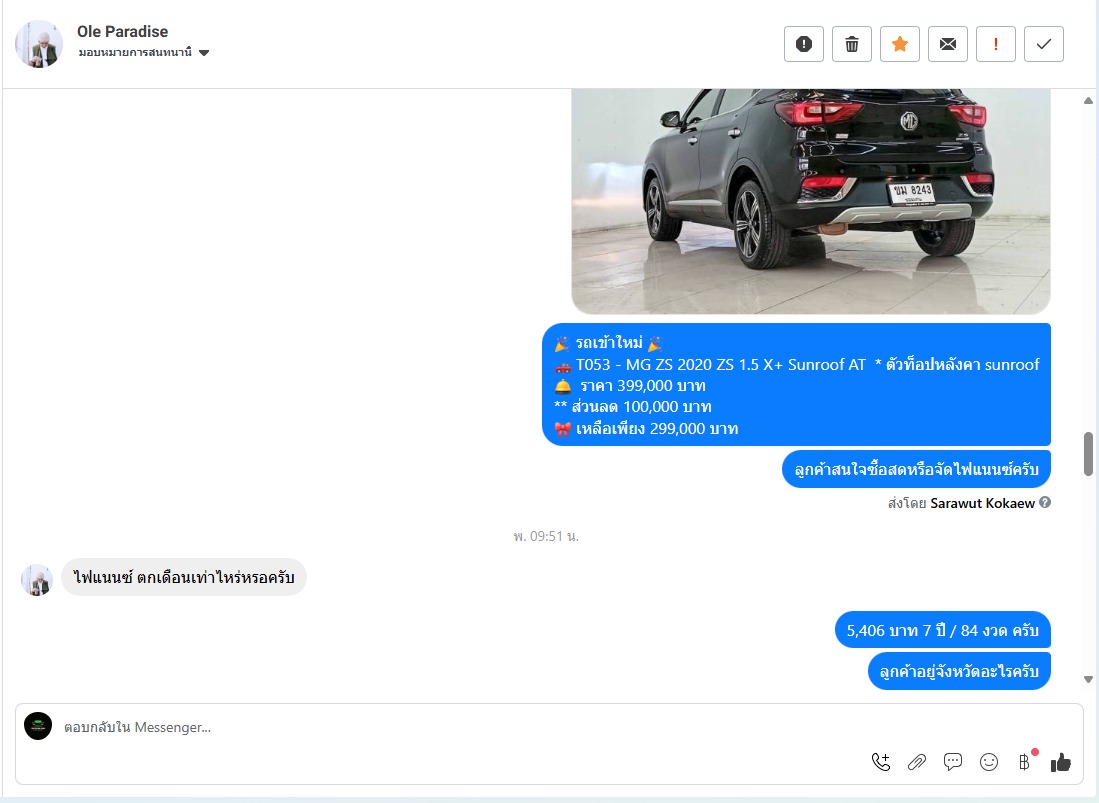This screenshot has width=1099, height=803.
Task: Click the scroll down arrow
Action: pos(1088,679)
